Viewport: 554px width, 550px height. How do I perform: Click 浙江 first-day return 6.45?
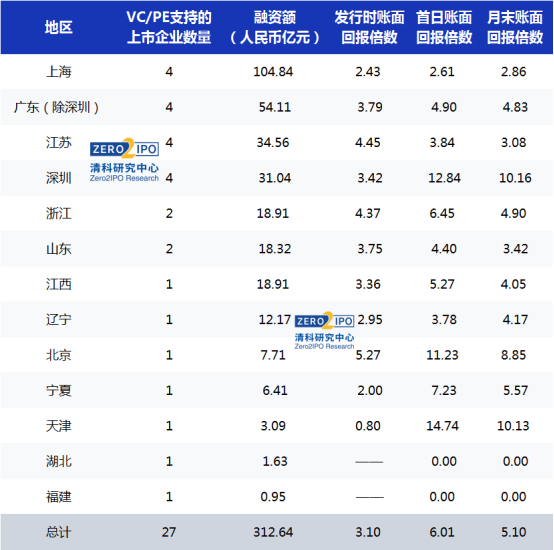click(442, 213)
